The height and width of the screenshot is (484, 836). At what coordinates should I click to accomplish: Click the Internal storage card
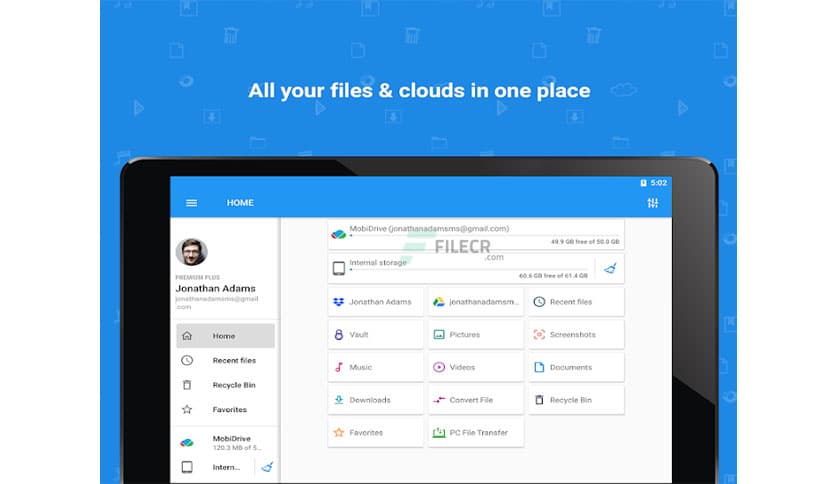[x=476, y=268]
